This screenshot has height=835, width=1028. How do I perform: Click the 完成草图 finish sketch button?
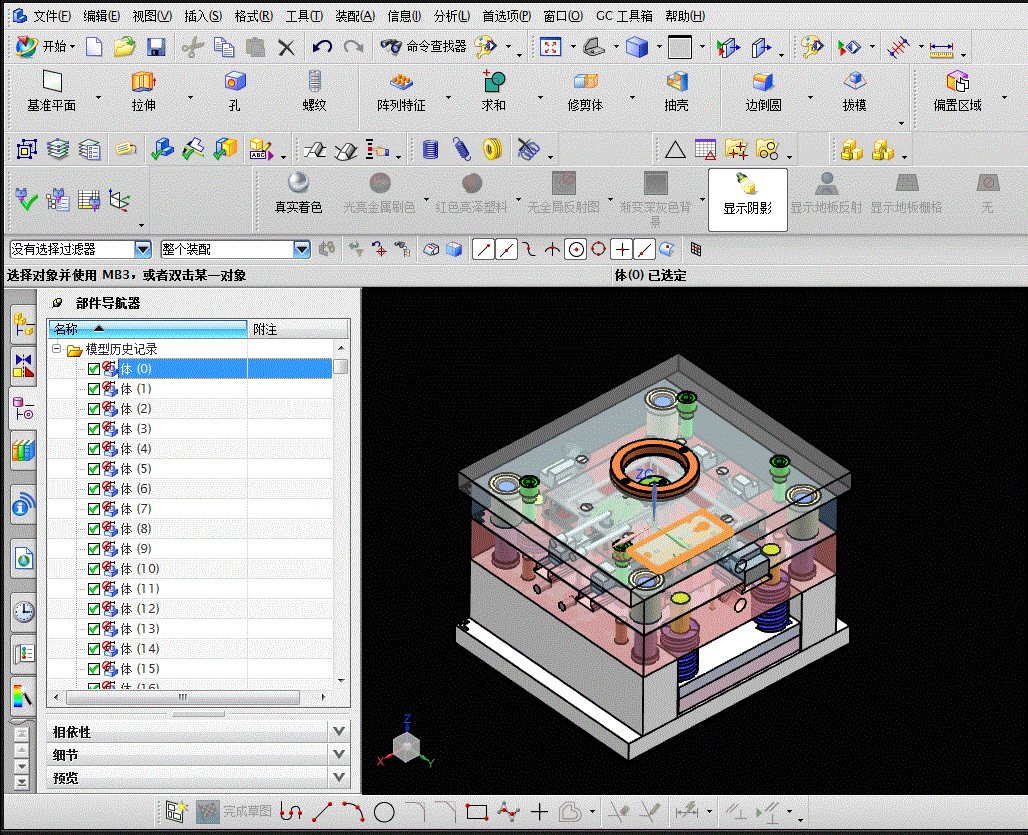(x=234, y=811)
